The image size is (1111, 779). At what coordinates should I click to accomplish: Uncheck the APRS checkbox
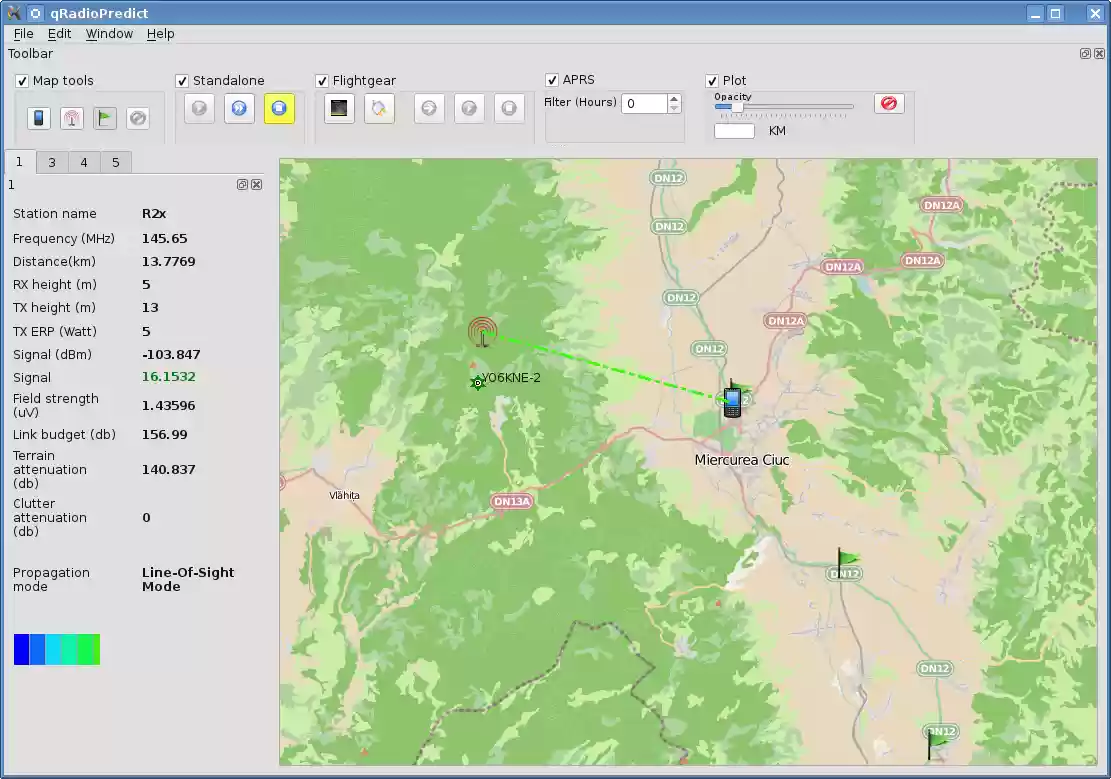click(552, 80)
